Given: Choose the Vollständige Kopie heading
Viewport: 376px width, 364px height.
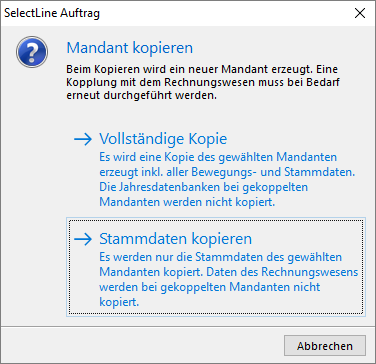Looking at the screenshot, I should coord(163,139).
